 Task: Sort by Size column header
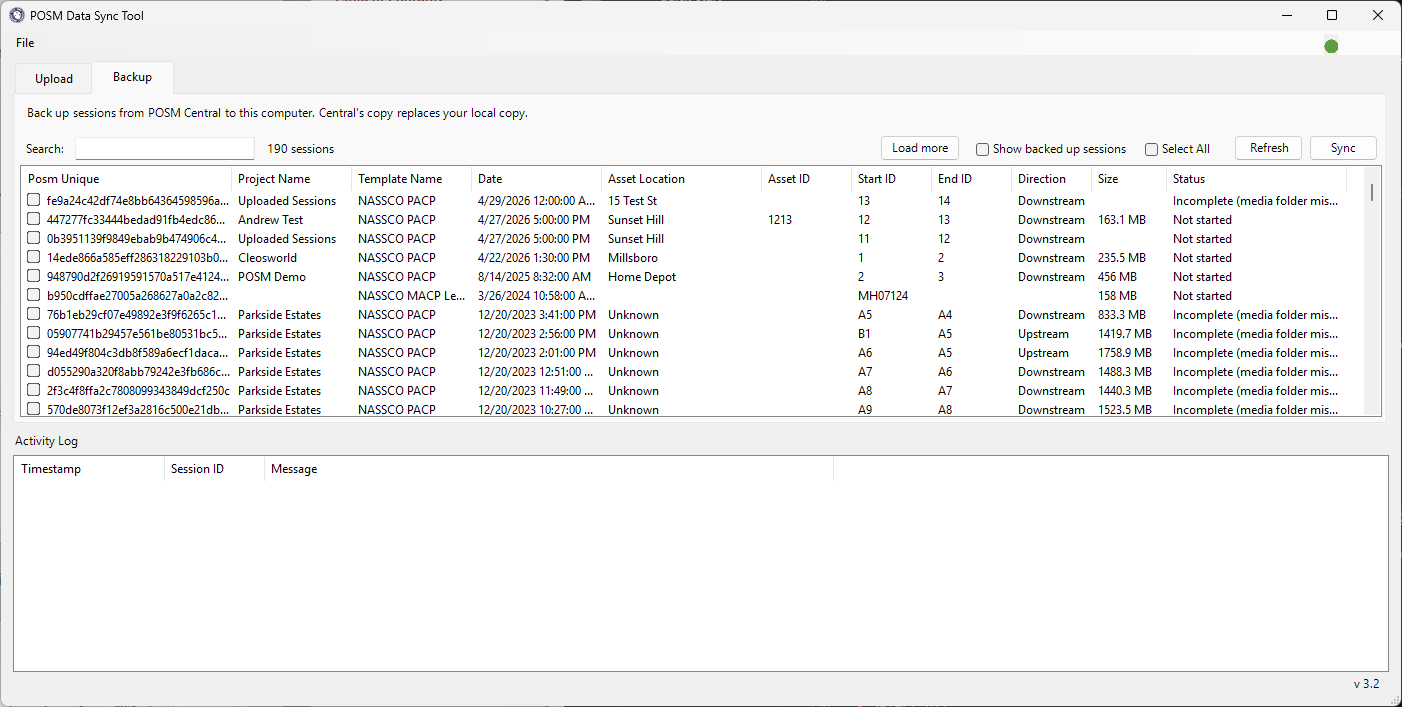click(x=1129, y=179)
